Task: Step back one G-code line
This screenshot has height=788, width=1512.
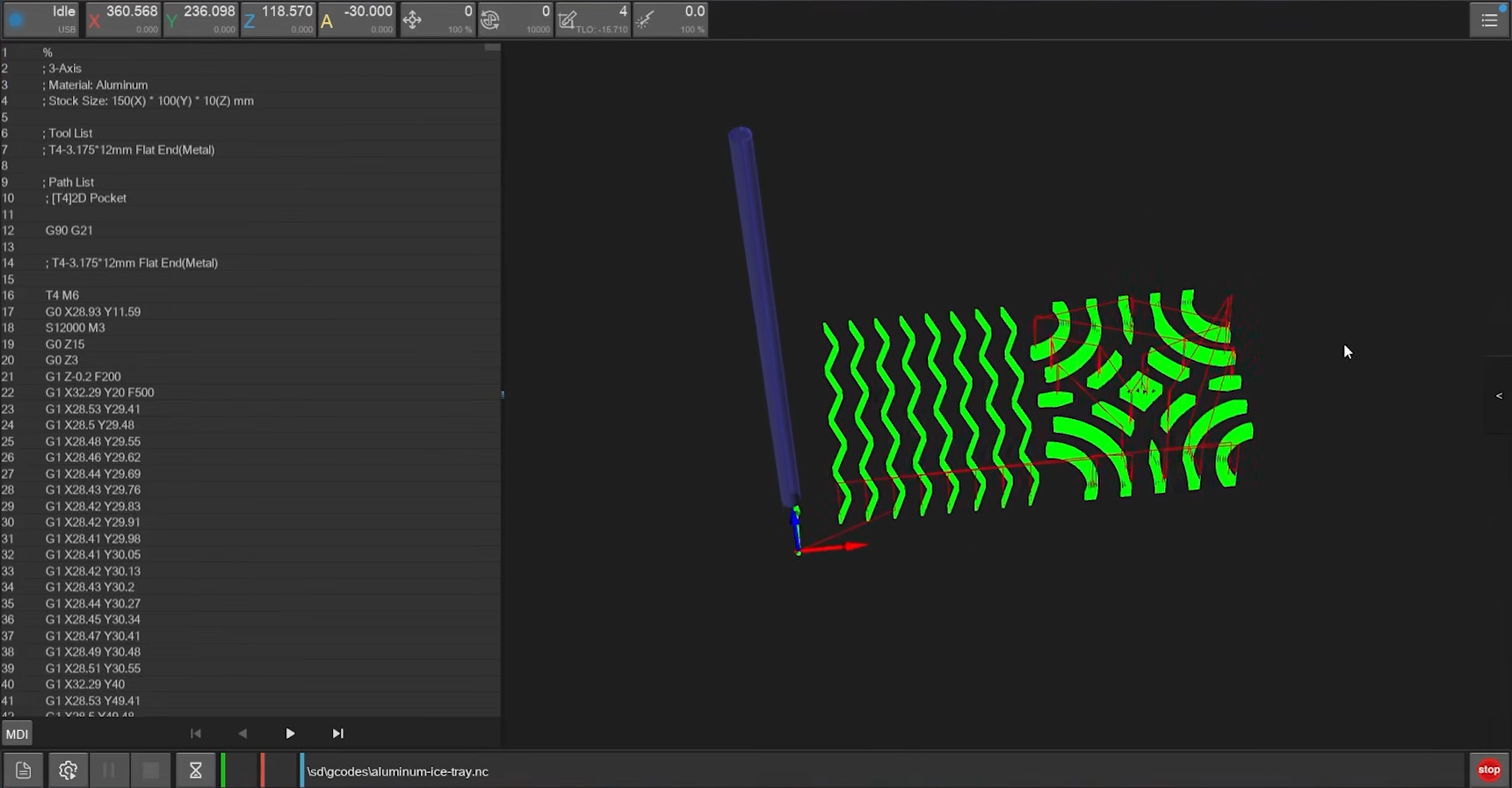Action: (242, 734)
